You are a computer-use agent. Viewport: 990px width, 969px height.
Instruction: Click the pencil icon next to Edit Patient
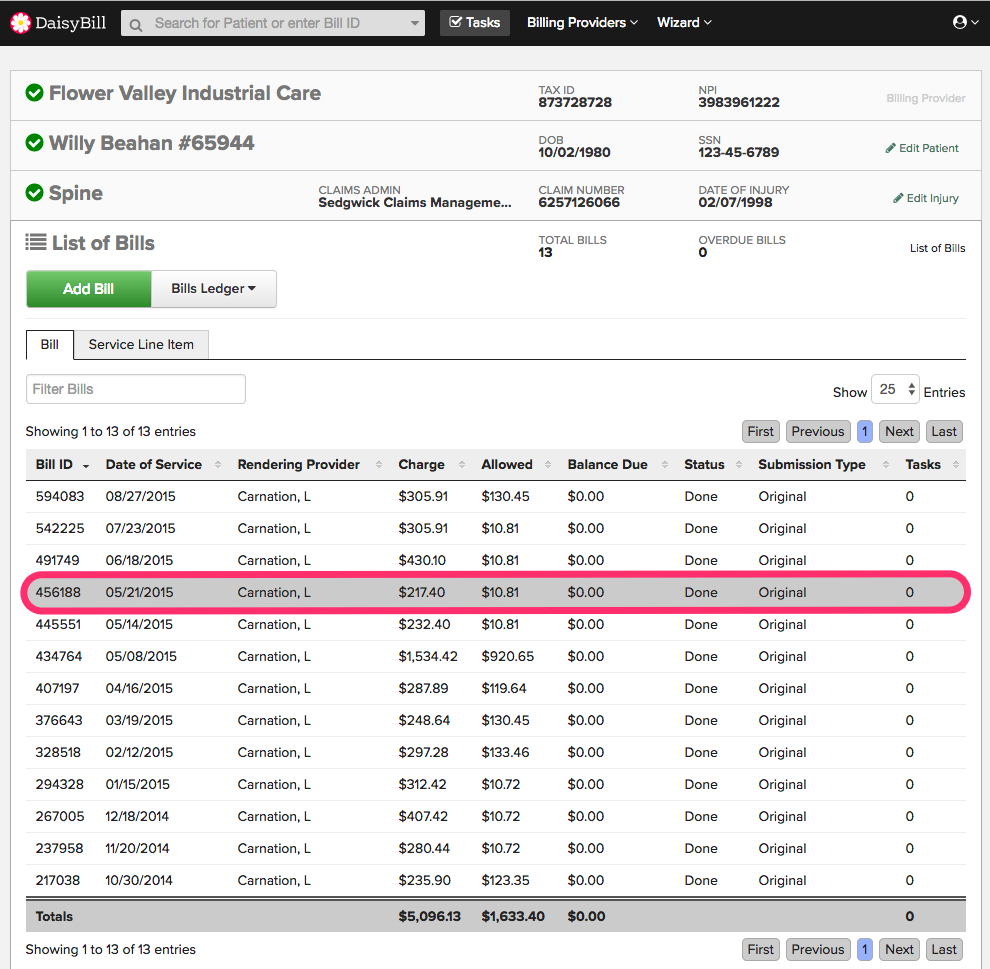[890, 148]
